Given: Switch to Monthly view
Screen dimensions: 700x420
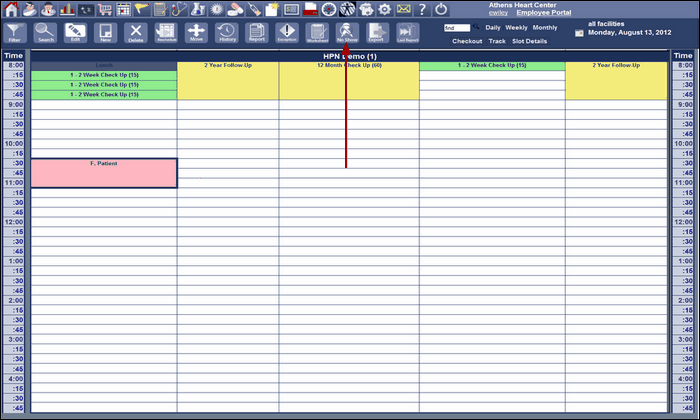Looking at the screenshot, I should point(545,27).
